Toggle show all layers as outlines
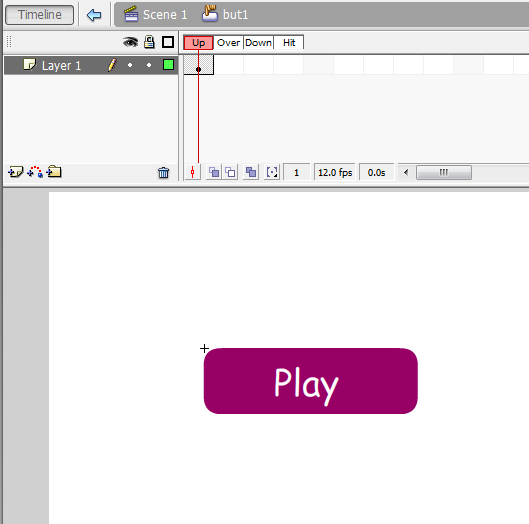The width and height of the screenshot is (529, 524). click(x=168, y=42)
